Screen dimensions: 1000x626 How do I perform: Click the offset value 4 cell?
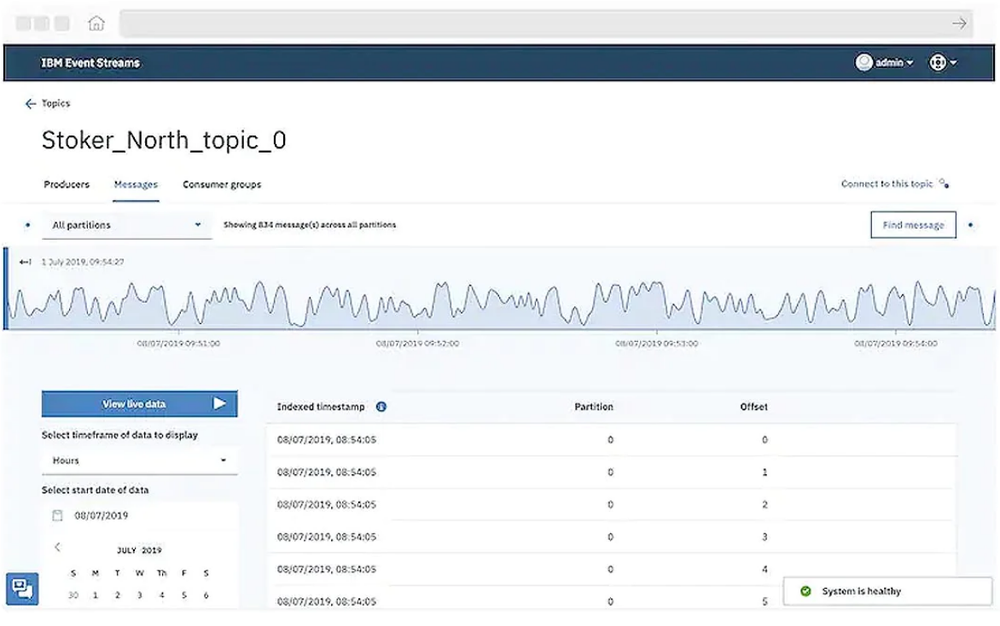765,569
